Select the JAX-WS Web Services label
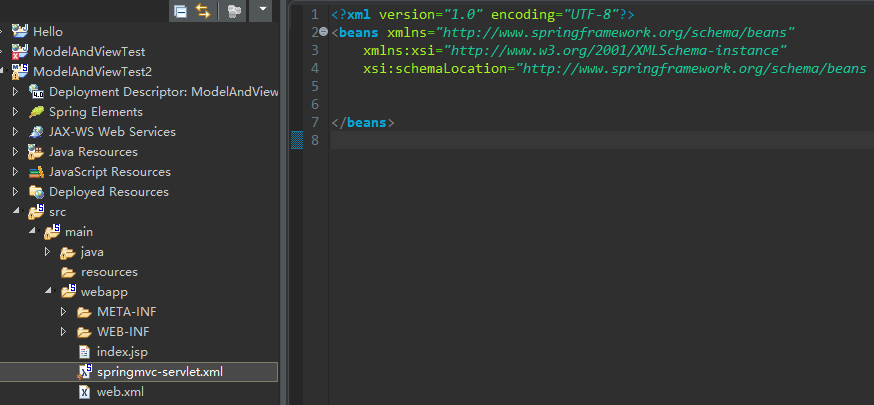Image resolution: width=874 pixels, height=405 pixels. tap(112, 132)
